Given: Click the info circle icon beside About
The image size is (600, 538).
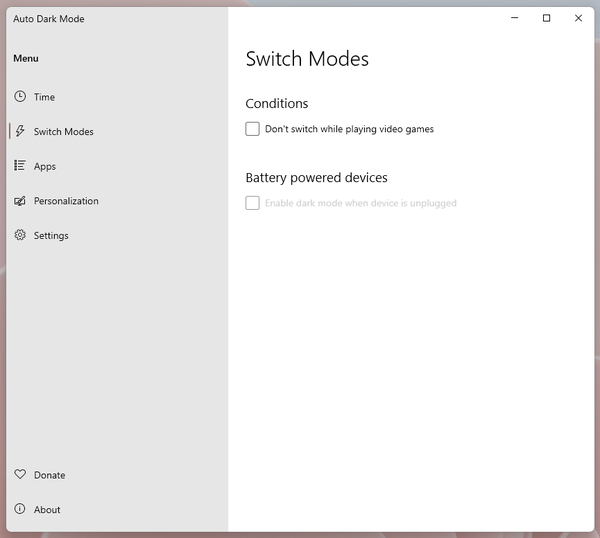Looking at the screenshot, I should coord(20,509).
